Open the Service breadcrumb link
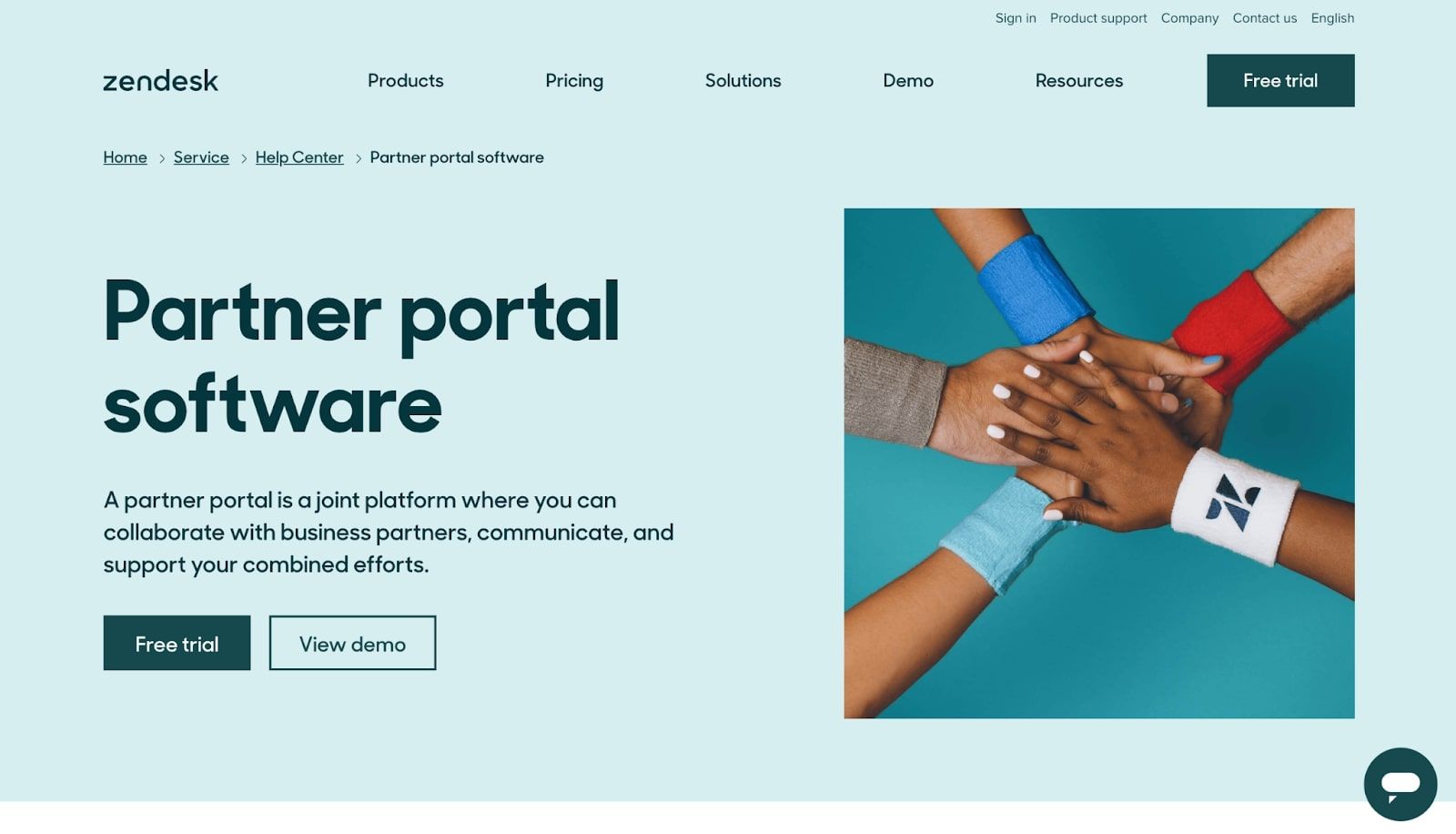1456x834 pixels. 201,158
